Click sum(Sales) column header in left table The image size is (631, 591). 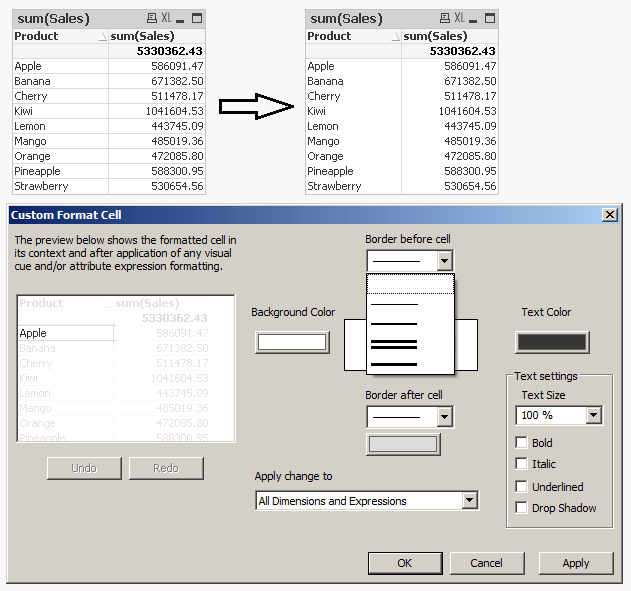pos(157,36)
